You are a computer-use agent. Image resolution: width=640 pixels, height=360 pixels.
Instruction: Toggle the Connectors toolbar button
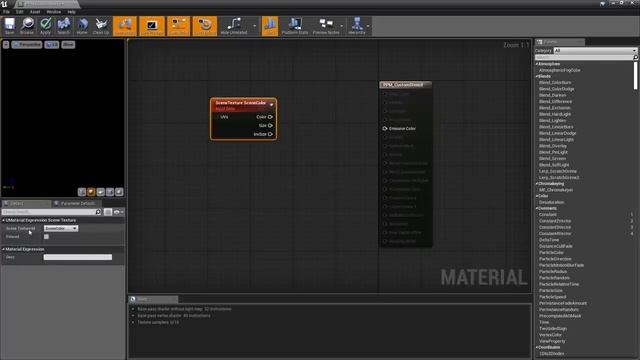pyautogui.click(x=125, y=26)
